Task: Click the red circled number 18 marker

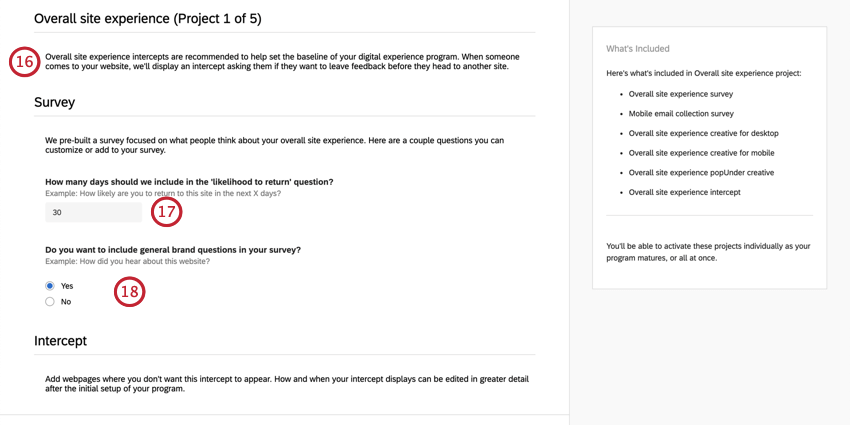Action: coord(130,291)
